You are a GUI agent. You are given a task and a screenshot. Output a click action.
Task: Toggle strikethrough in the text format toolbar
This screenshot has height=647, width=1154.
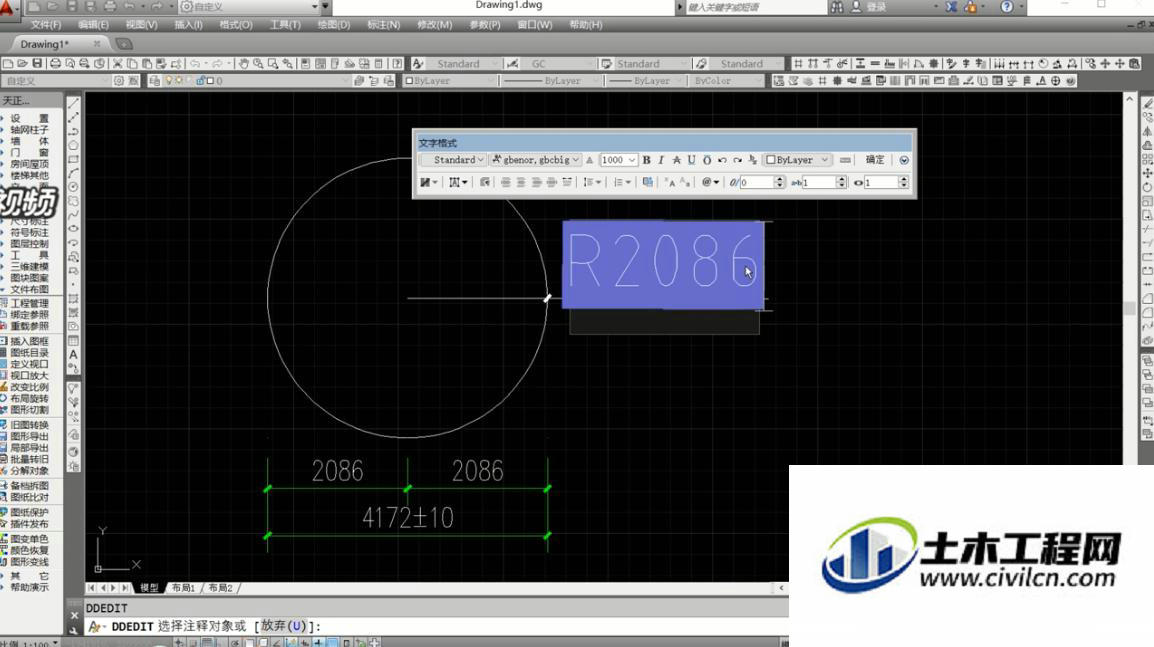(676, 160)
